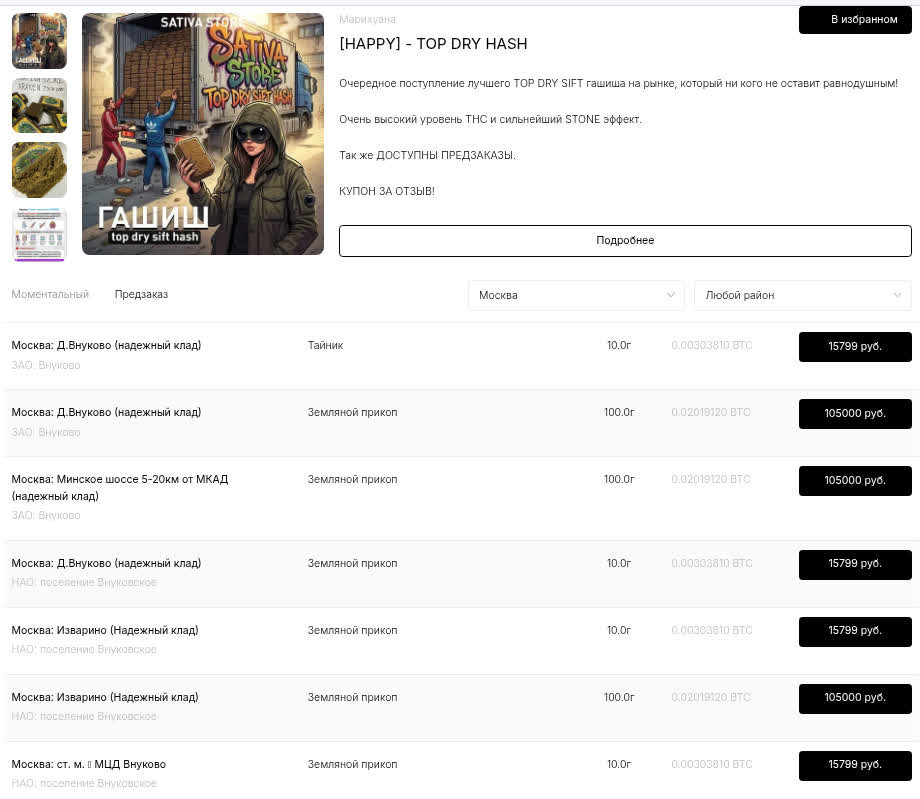Select the Минское шоссе 5-20км listing title

120,487
